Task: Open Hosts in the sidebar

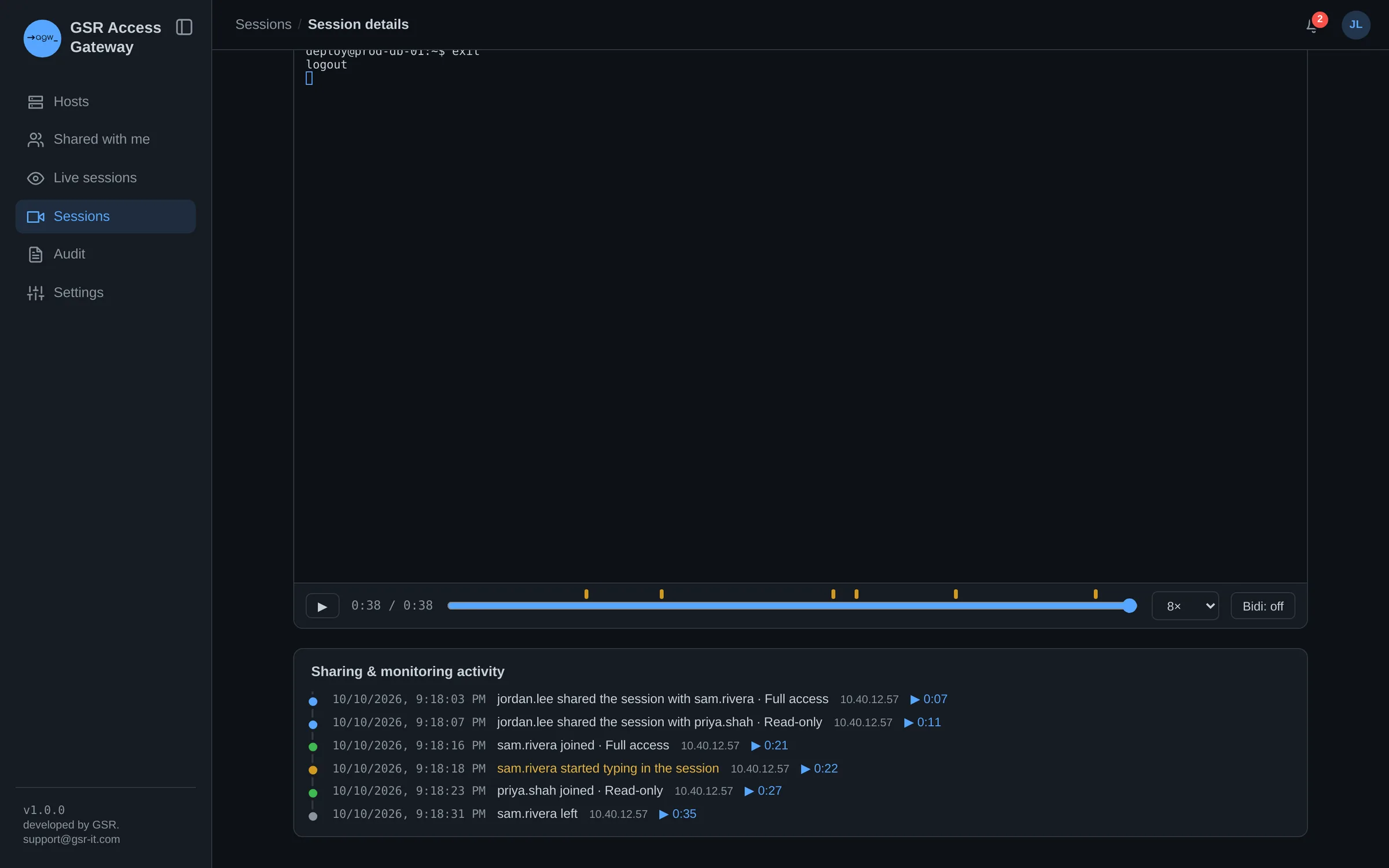Action: [105, 102]
